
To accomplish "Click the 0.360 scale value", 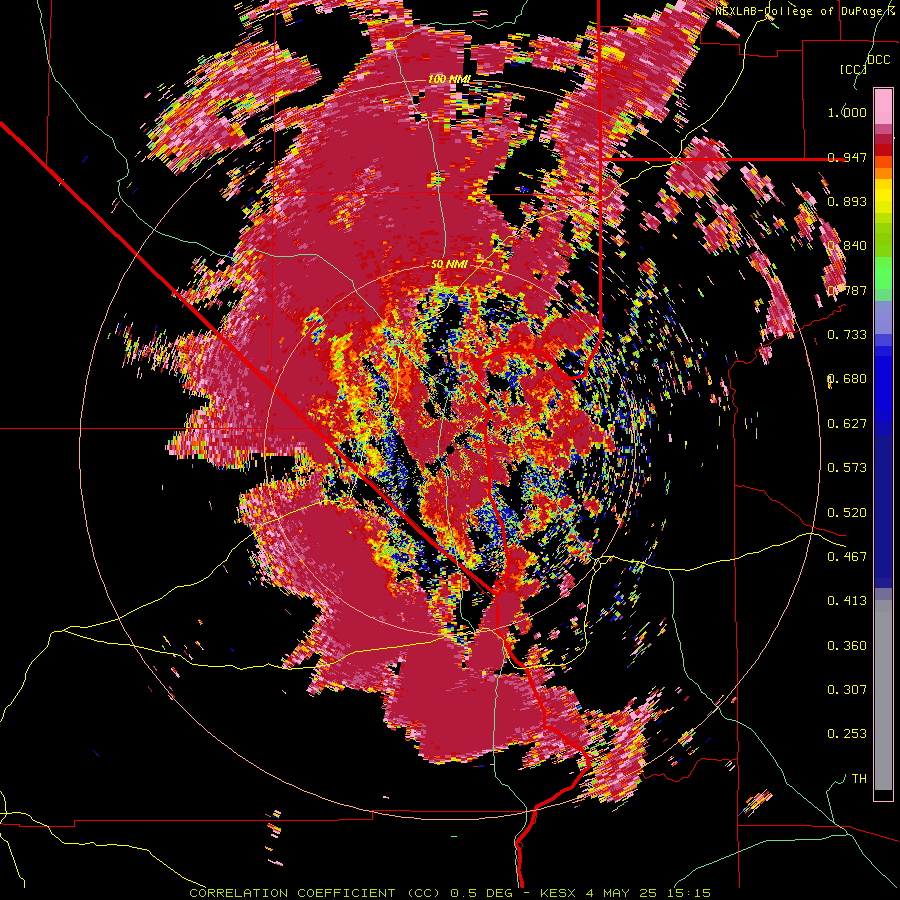I will (847, 646).
